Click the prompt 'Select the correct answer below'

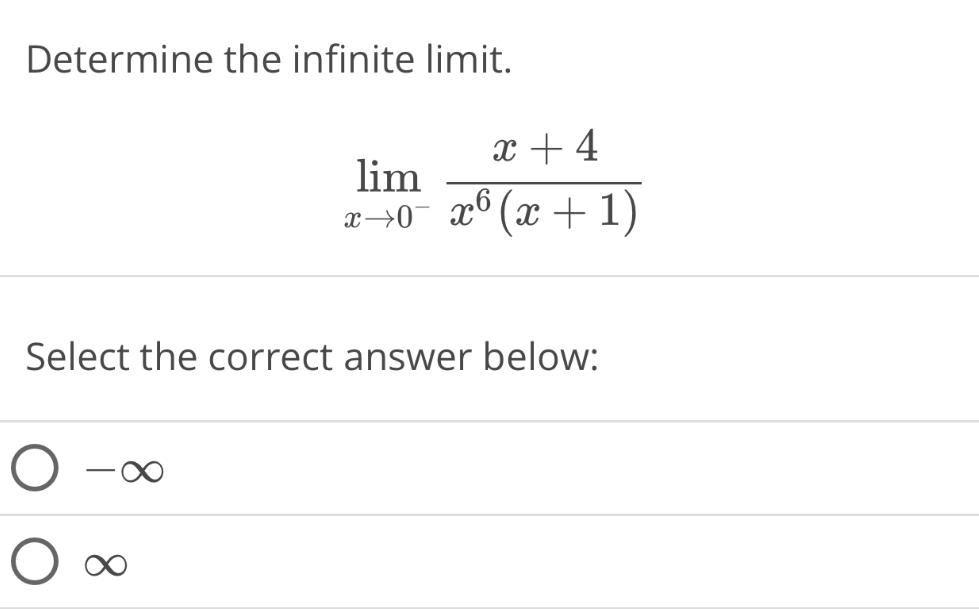tap(312, 356)
